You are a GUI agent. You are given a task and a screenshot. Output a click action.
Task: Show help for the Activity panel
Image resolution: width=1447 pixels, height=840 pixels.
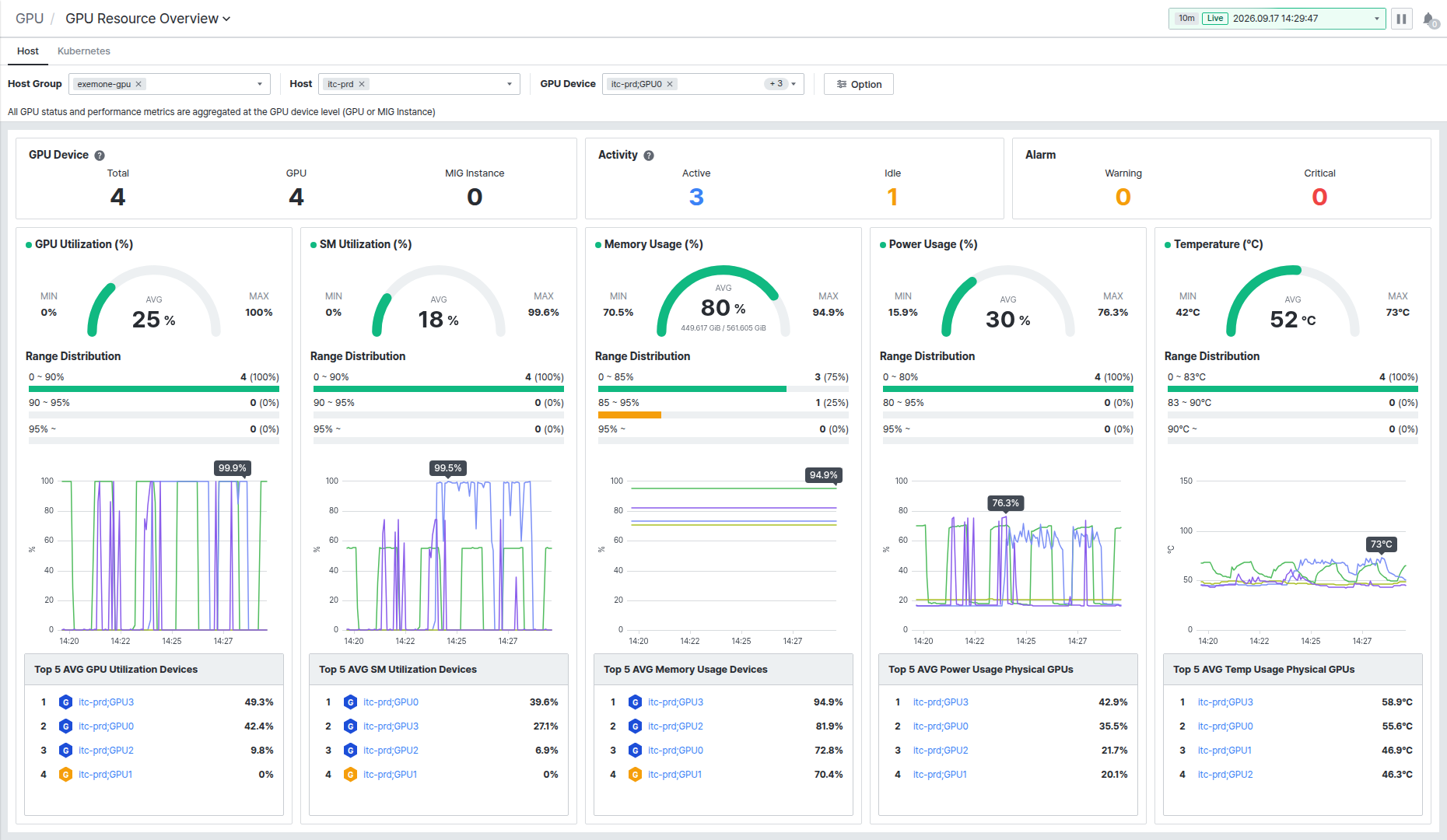coord(649,156)
